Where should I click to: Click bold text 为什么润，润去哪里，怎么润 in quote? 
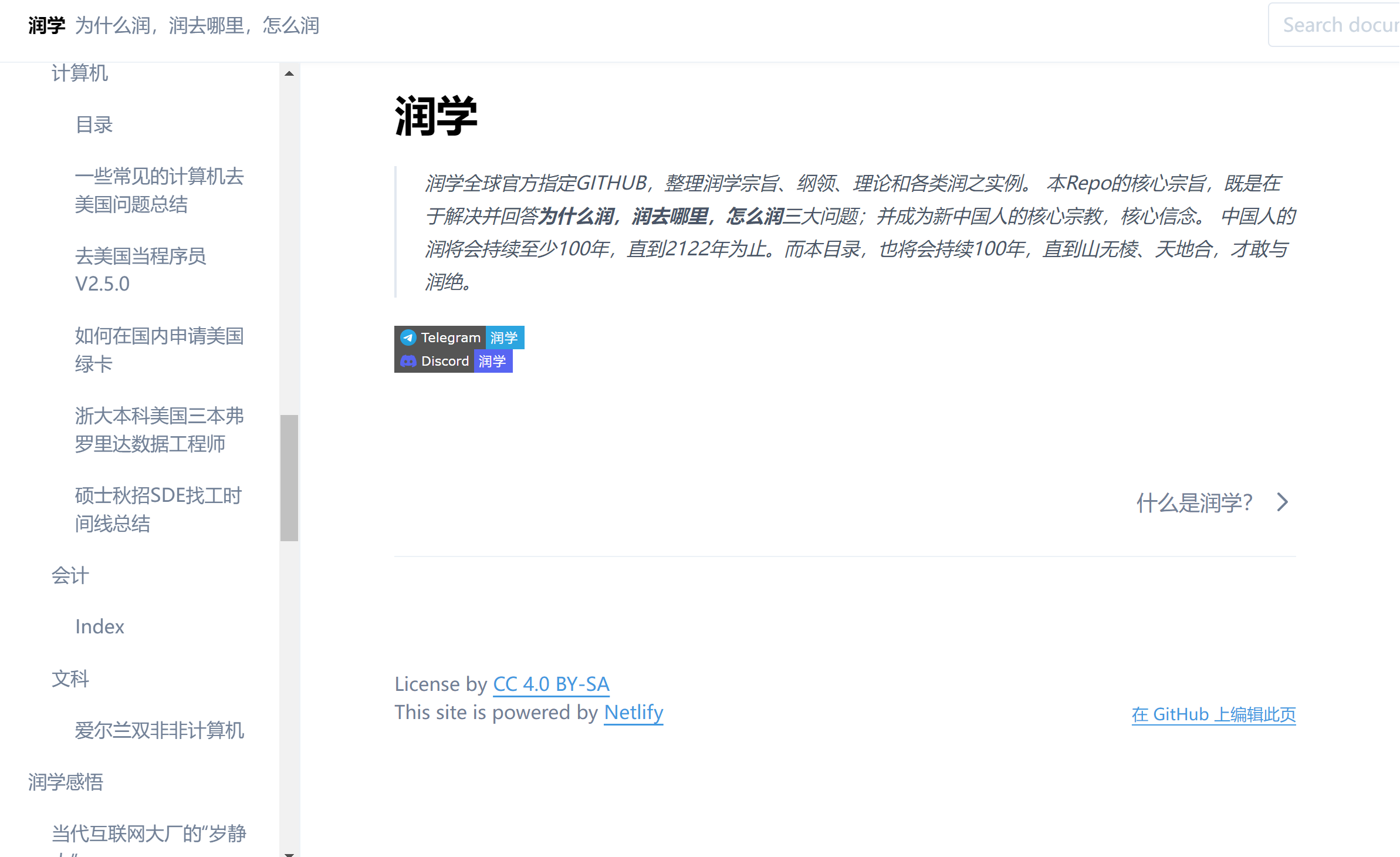(661, 217)
